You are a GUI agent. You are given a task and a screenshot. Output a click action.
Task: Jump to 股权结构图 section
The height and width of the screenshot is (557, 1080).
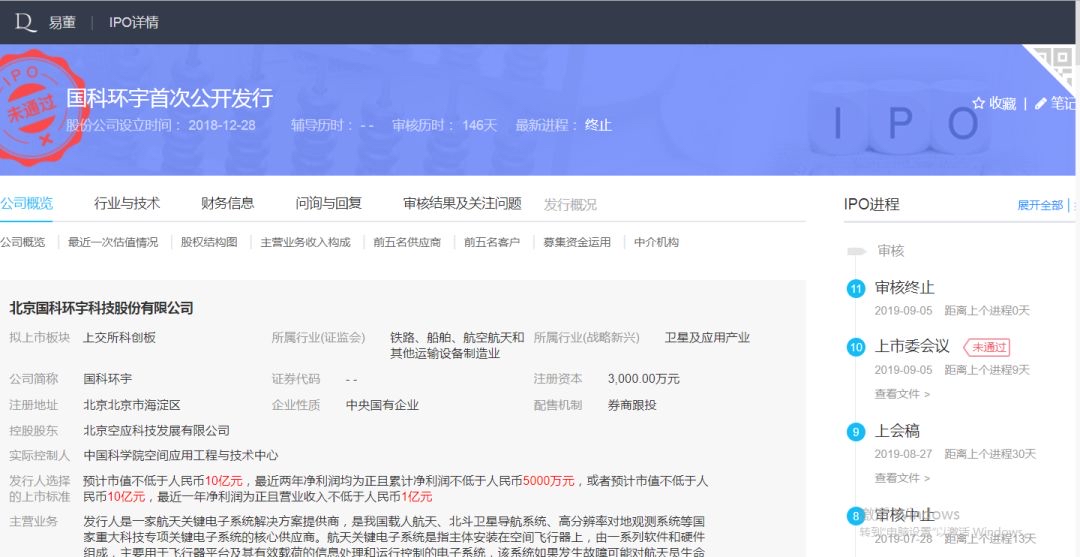pos(209,242)
